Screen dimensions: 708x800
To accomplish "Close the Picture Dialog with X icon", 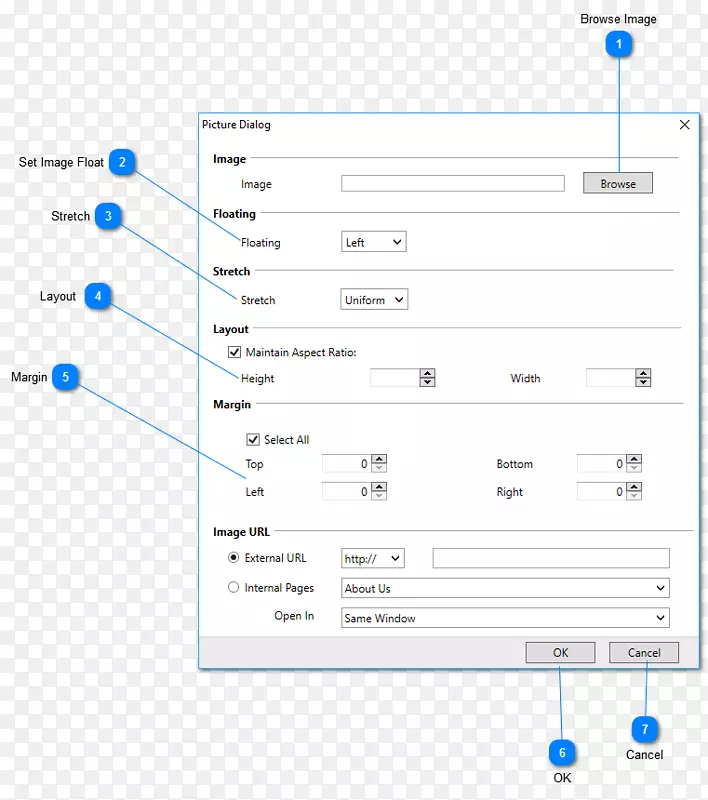I will (x=685, y=125).
